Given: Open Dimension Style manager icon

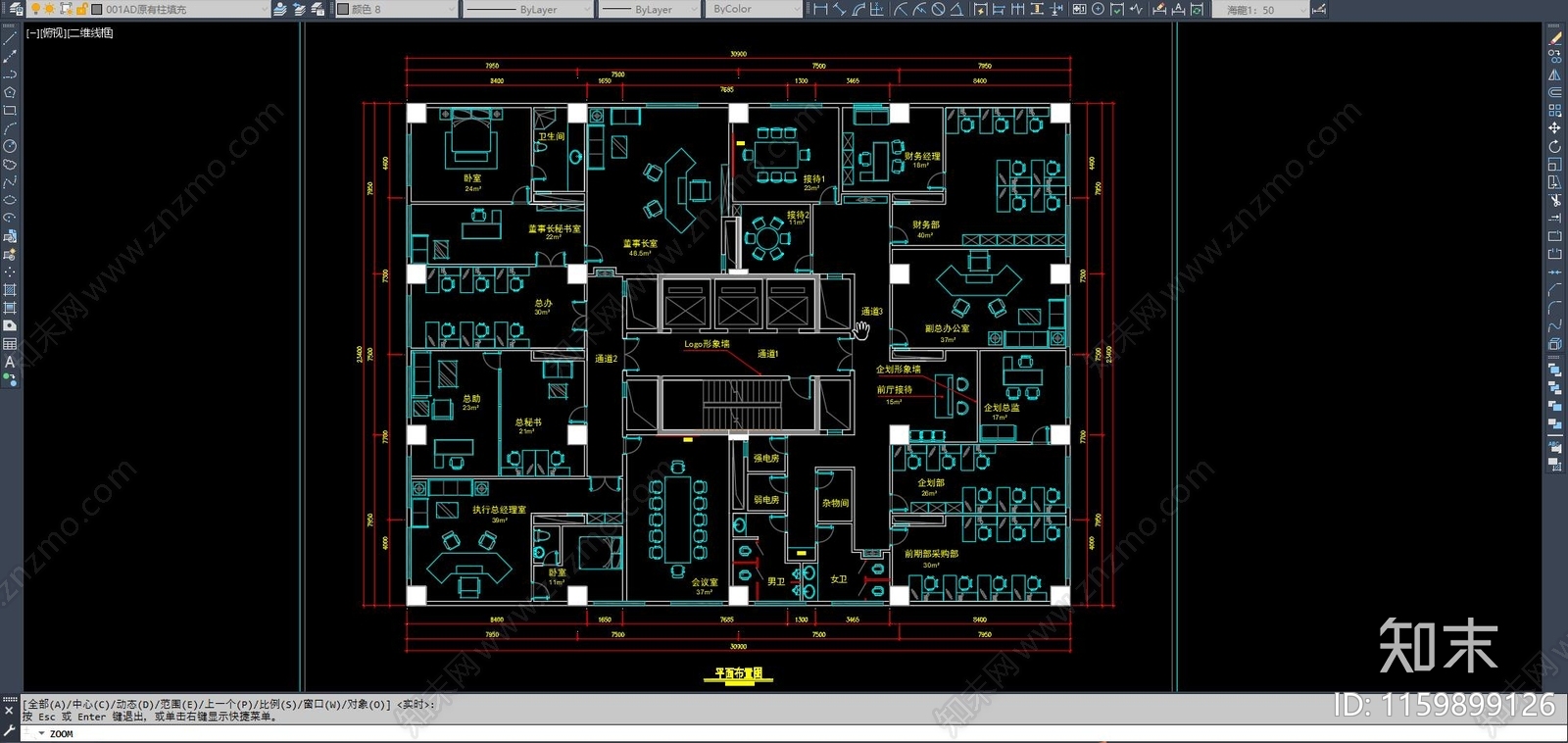Looking at the screenshot, I should tap(1319, 9).
